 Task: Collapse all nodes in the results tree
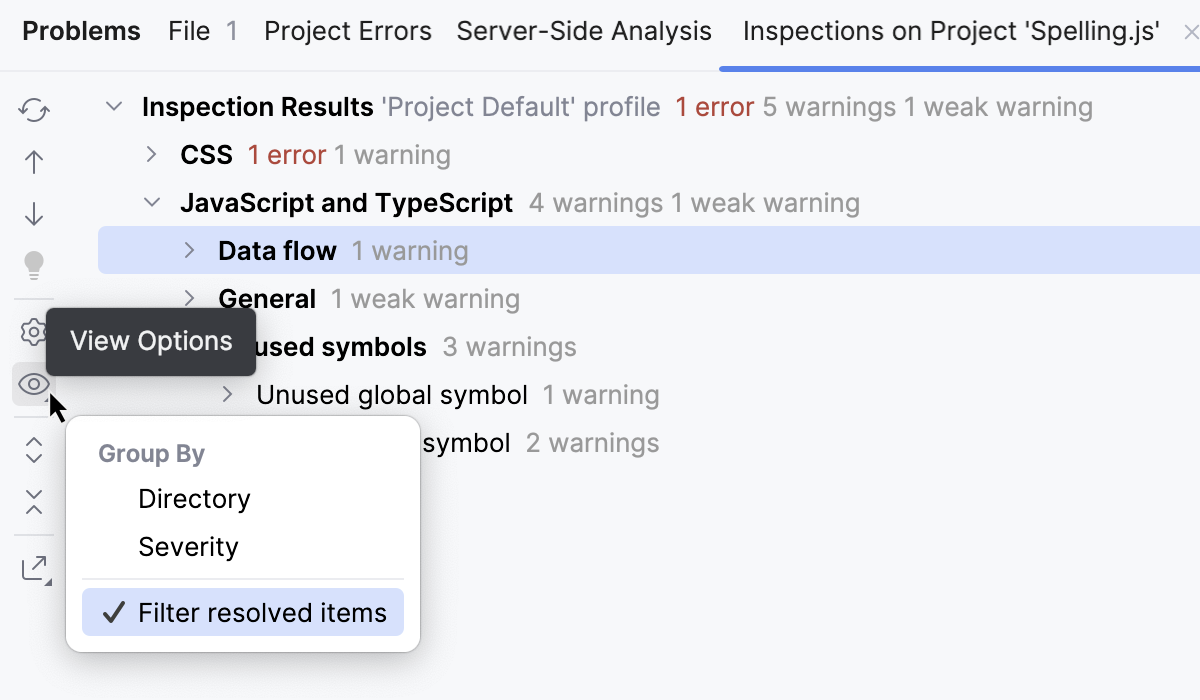coord(33,502)
